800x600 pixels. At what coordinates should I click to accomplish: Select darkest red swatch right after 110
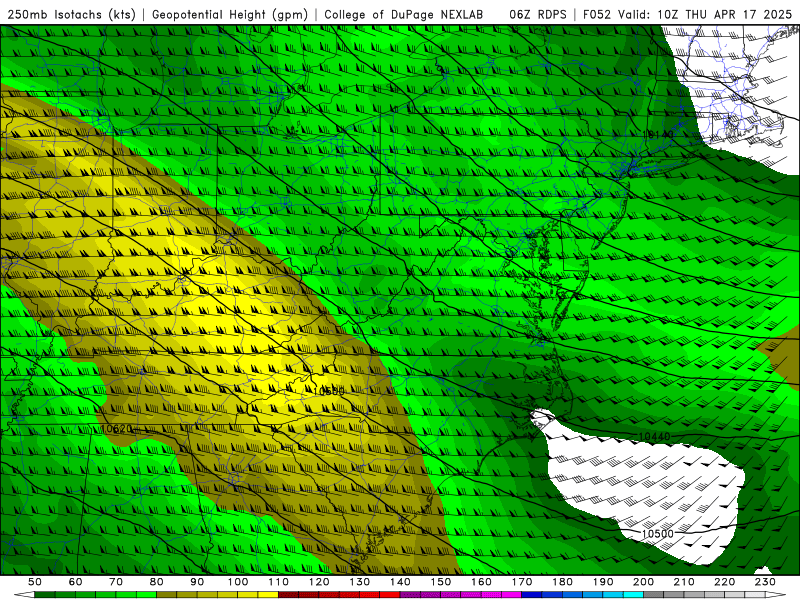click(x=289, y=595)
